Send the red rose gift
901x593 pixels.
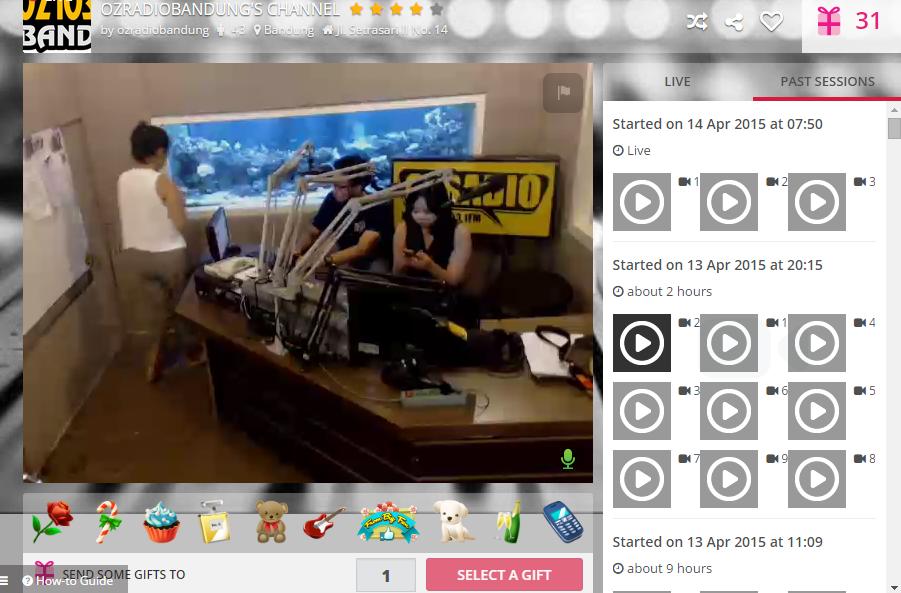(x=52, y=521)
